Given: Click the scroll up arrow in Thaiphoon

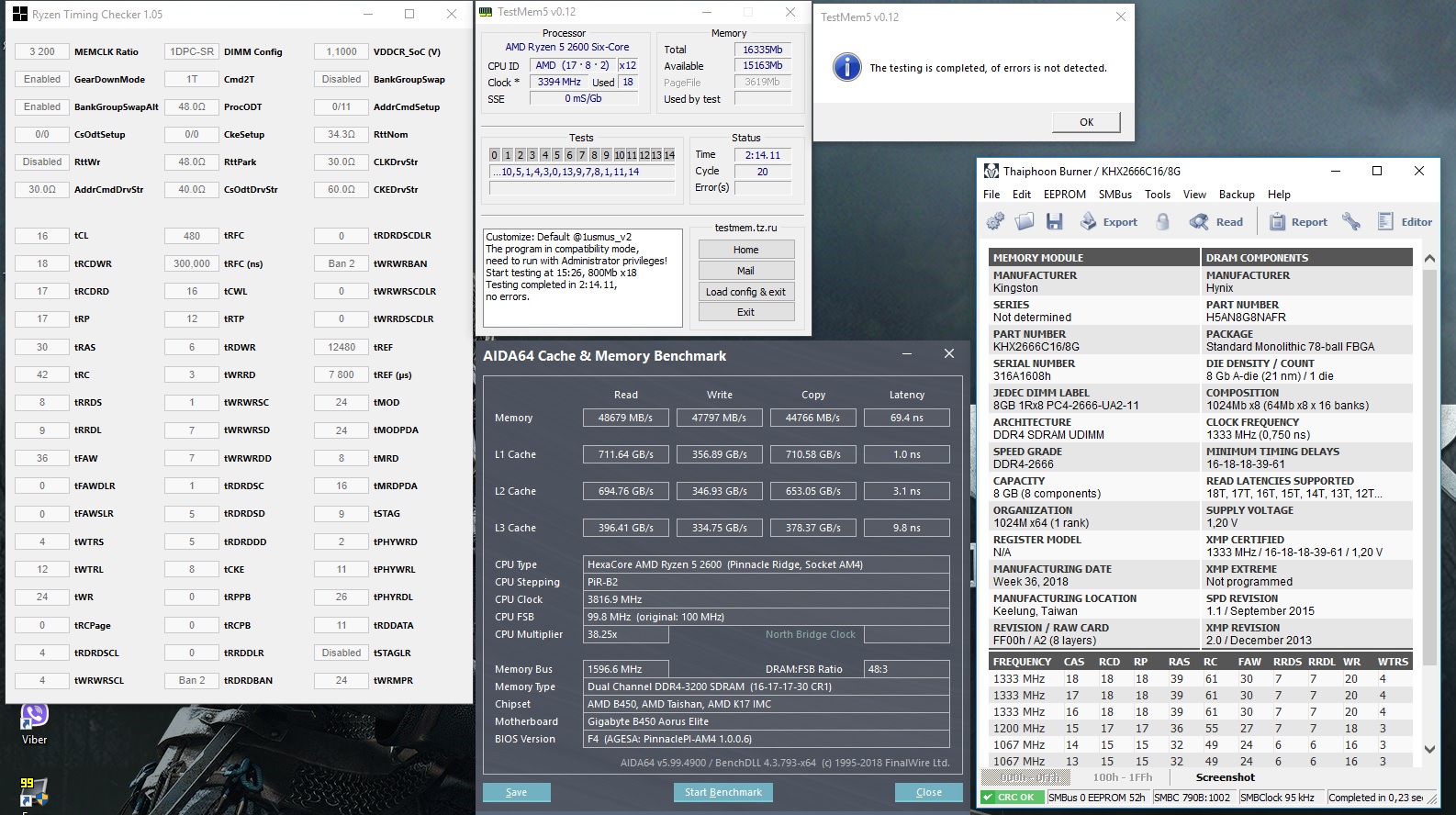Looking at the screenshot, I should [x=1429, y=259].
